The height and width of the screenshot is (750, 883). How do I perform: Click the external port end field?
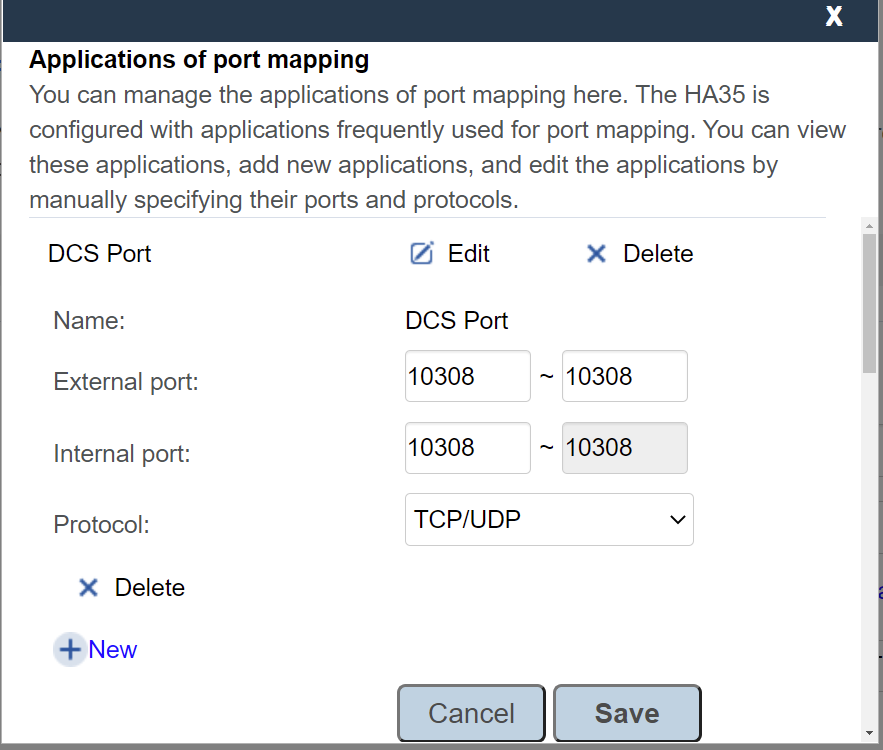click(x=625, y=376)
